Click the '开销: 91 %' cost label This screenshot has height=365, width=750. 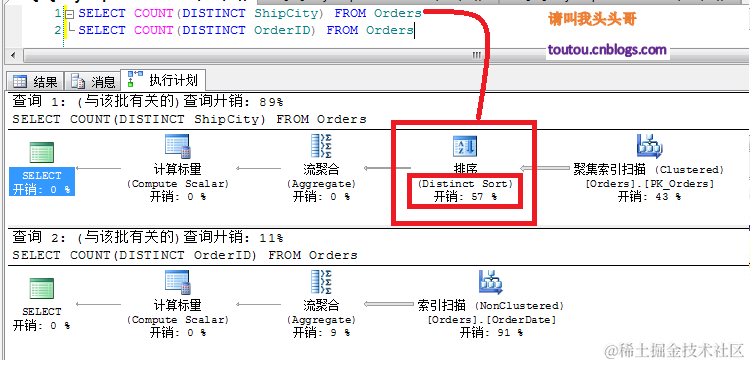point(491,332)
